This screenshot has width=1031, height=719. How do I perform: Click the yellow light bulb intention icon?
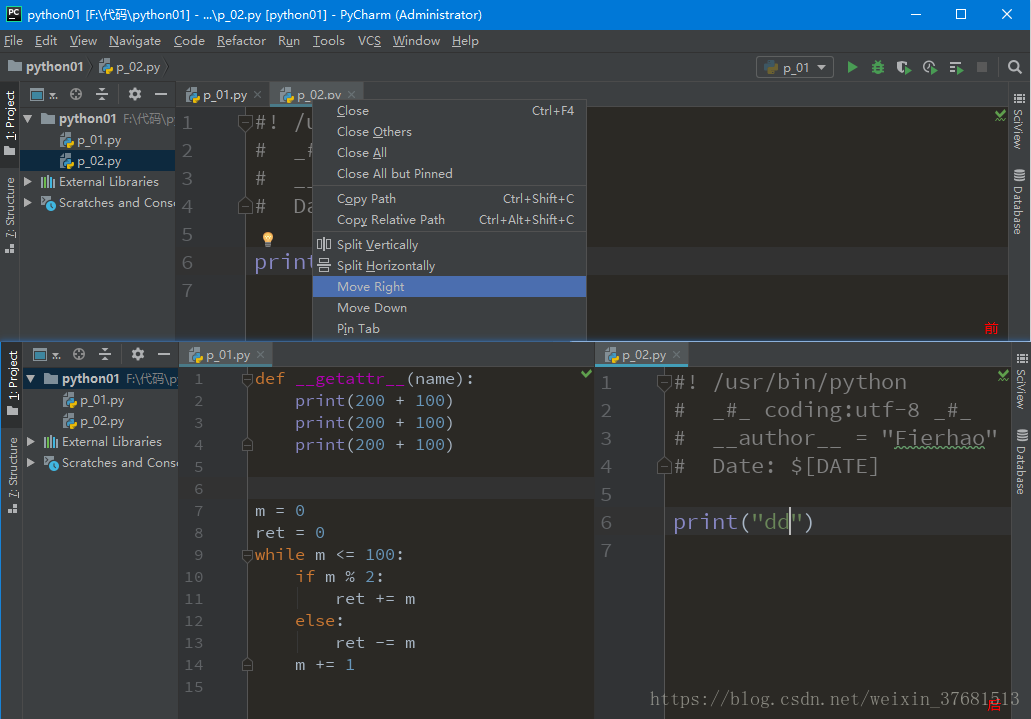[x=268, y=238]
